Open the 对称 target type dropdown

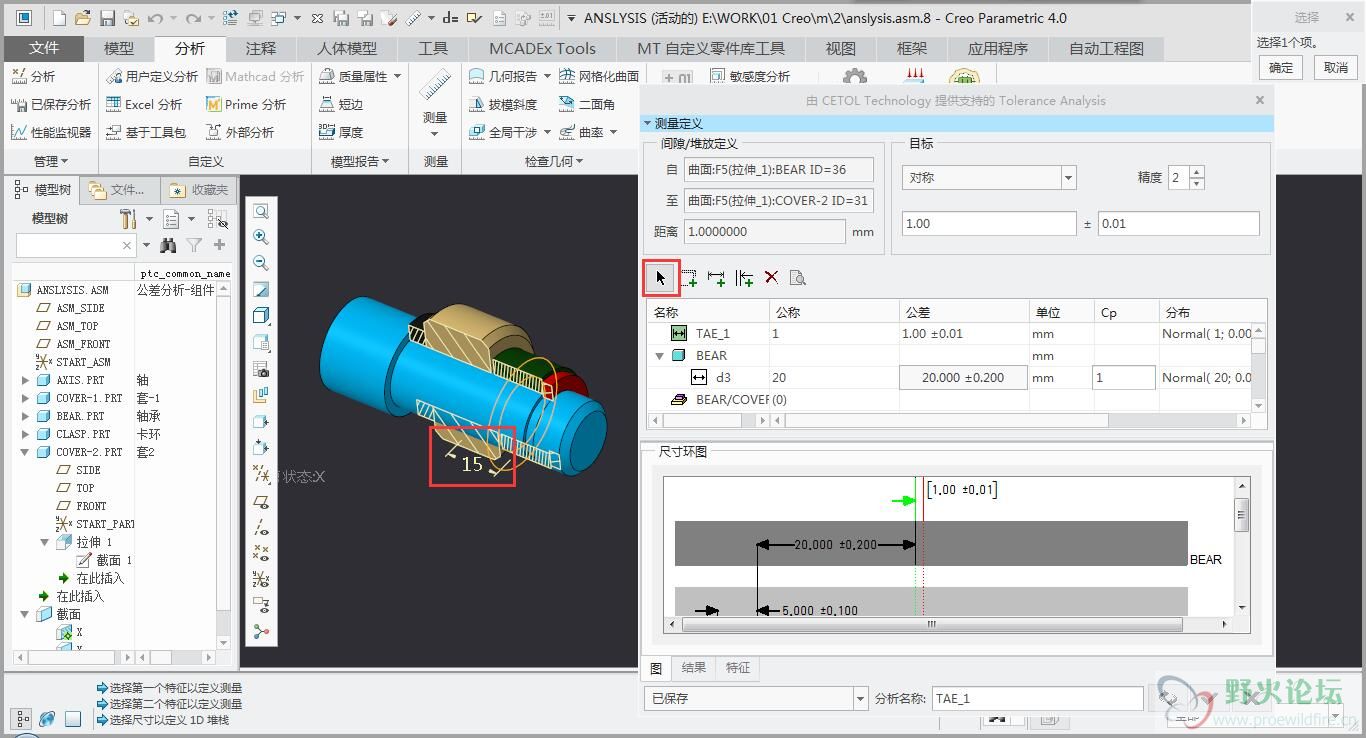click(1068, 178)
